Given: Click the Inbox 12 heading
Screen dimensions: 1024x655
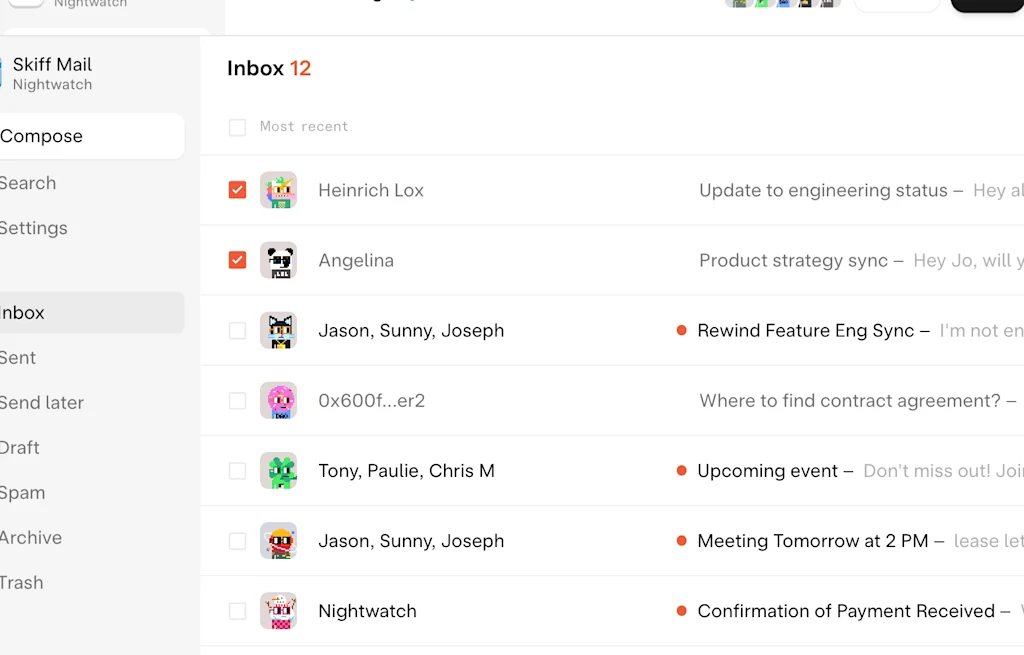Looking at the screenshot, I should coord(269,68).
